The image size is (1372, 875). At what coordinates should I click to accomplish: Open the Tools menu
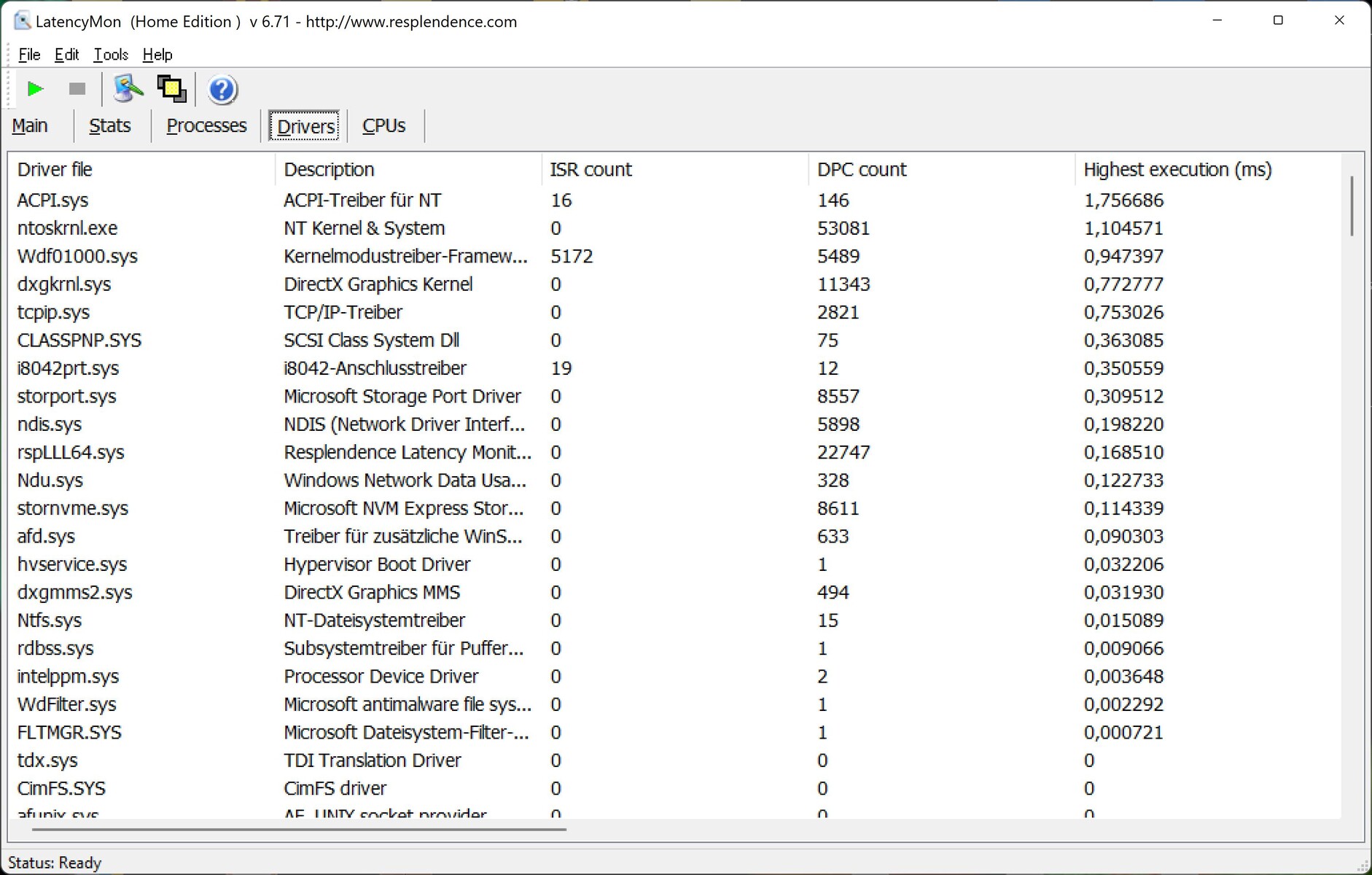click(111, 55)
